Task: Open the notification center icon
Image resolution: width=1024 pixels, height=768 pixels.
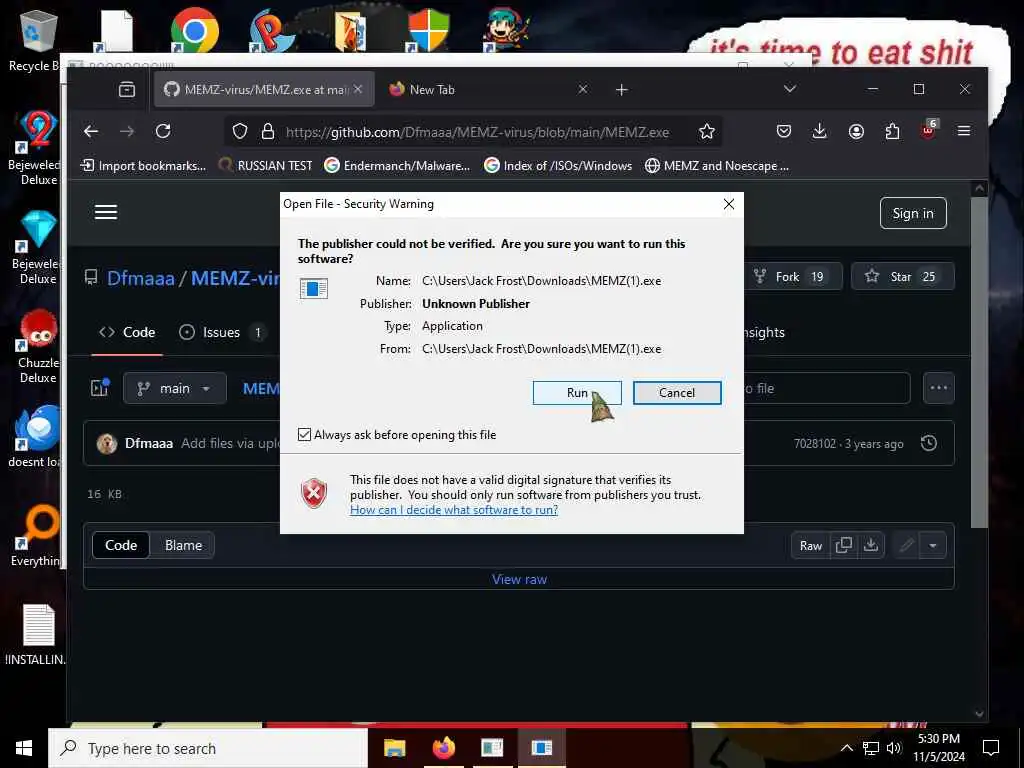Action: (991, 748)
